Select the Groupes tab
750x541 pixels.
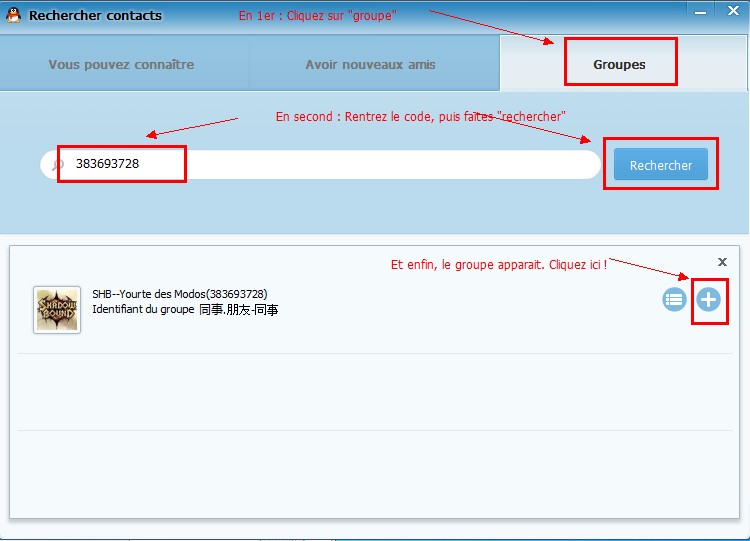click(x=619, y=64)
